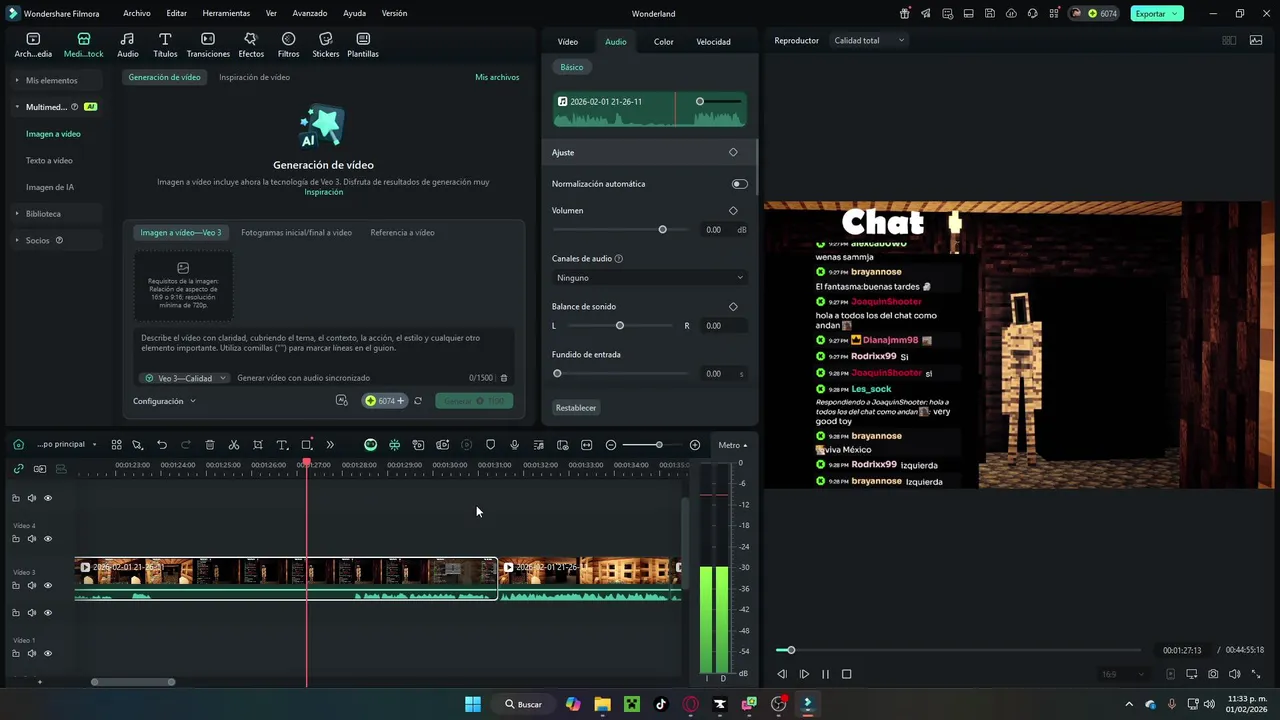
Task: Open headset support icon
Action: pyautogui.click(x=1033, y=14)
